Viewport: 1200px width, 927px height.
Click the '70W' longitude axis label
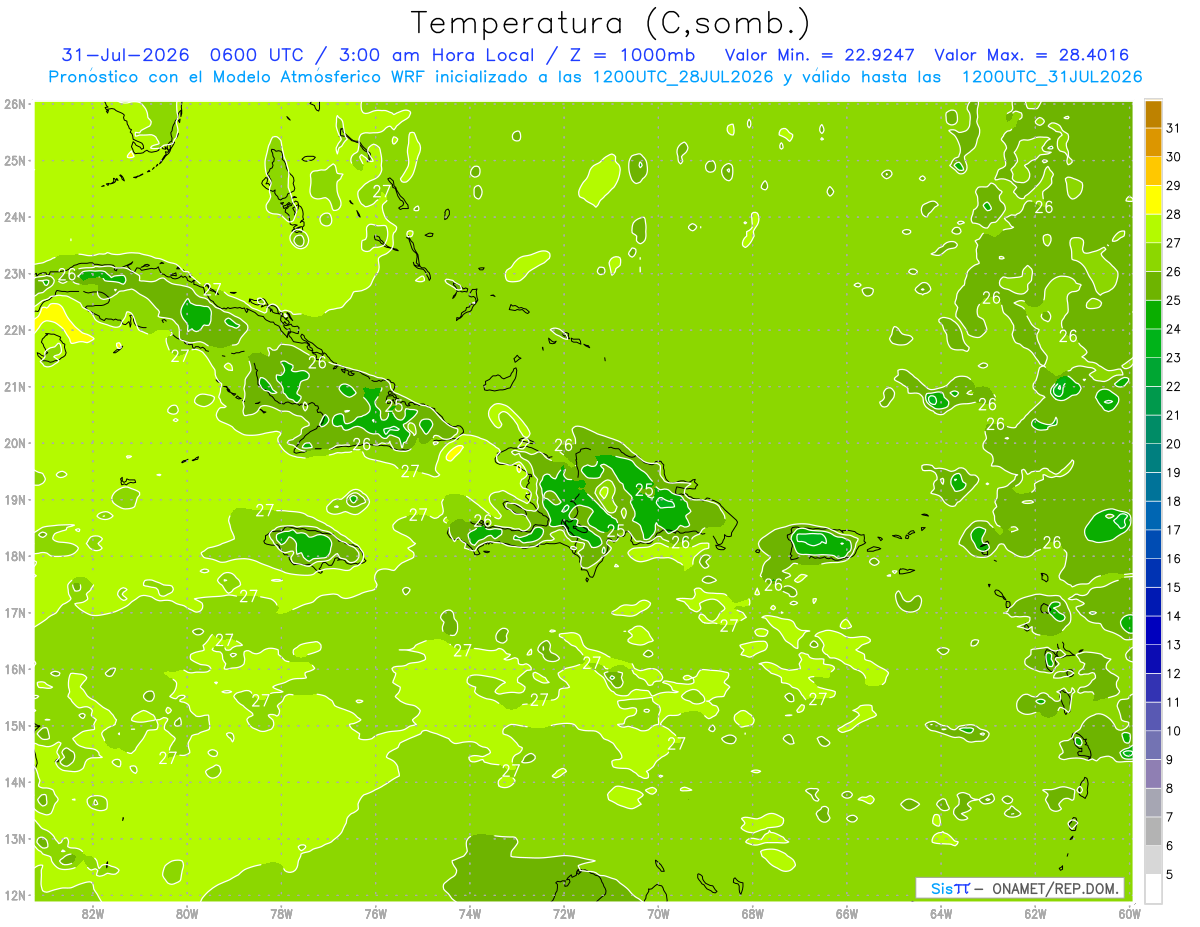[658, 913]
